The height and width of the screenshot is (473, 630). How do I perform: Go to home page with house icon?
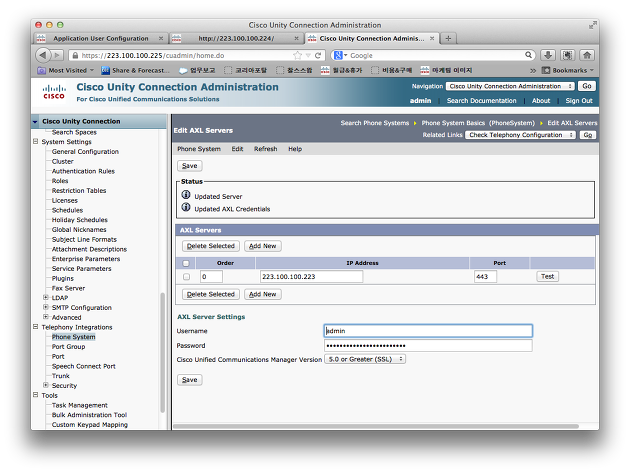[x=587, y=55]
